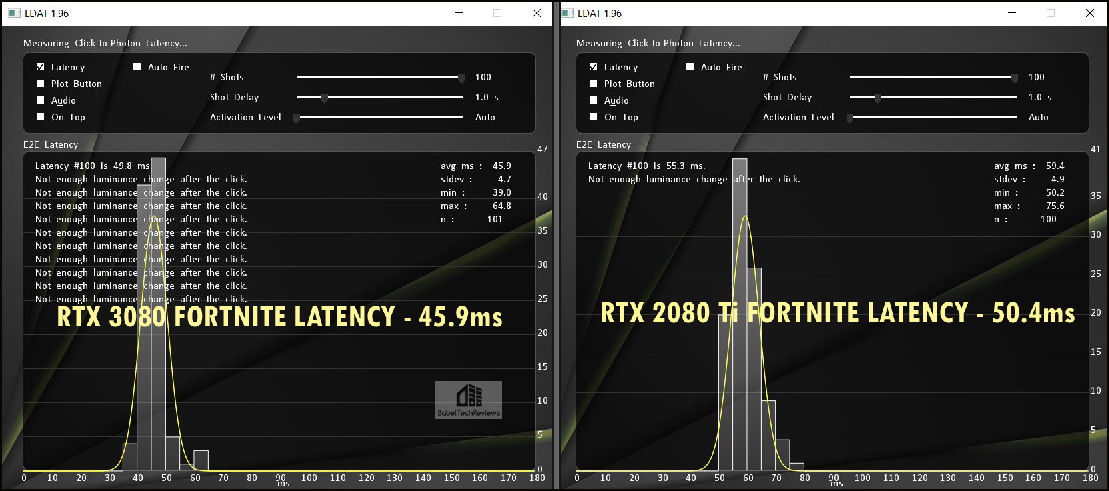Uncheck Latency in the RTX 2080 Ti window
This screenshot has width=1109, height=491.
coord(593,67)
